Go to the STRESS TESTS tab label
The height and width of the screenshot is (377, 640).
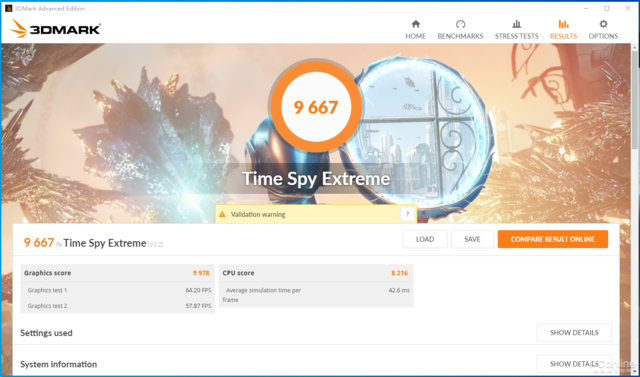point(516,36)
